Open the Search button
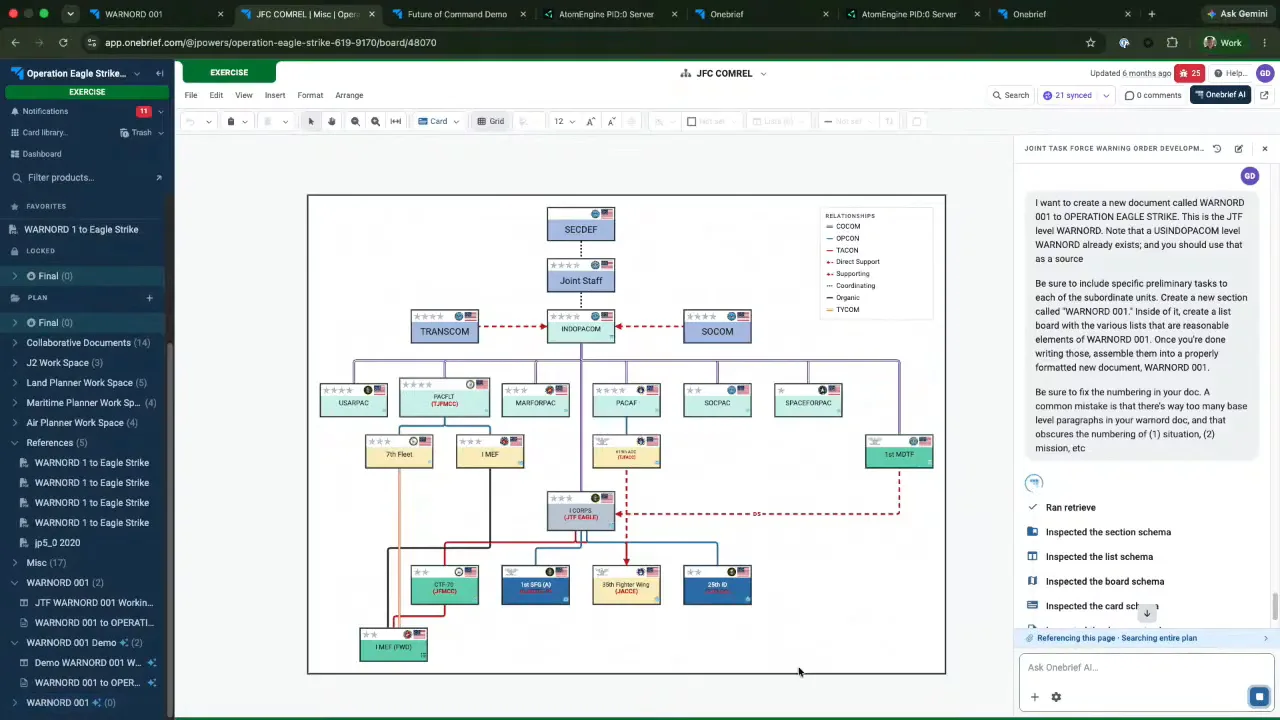The image size is (1280, 720). tap(1011, 95)
